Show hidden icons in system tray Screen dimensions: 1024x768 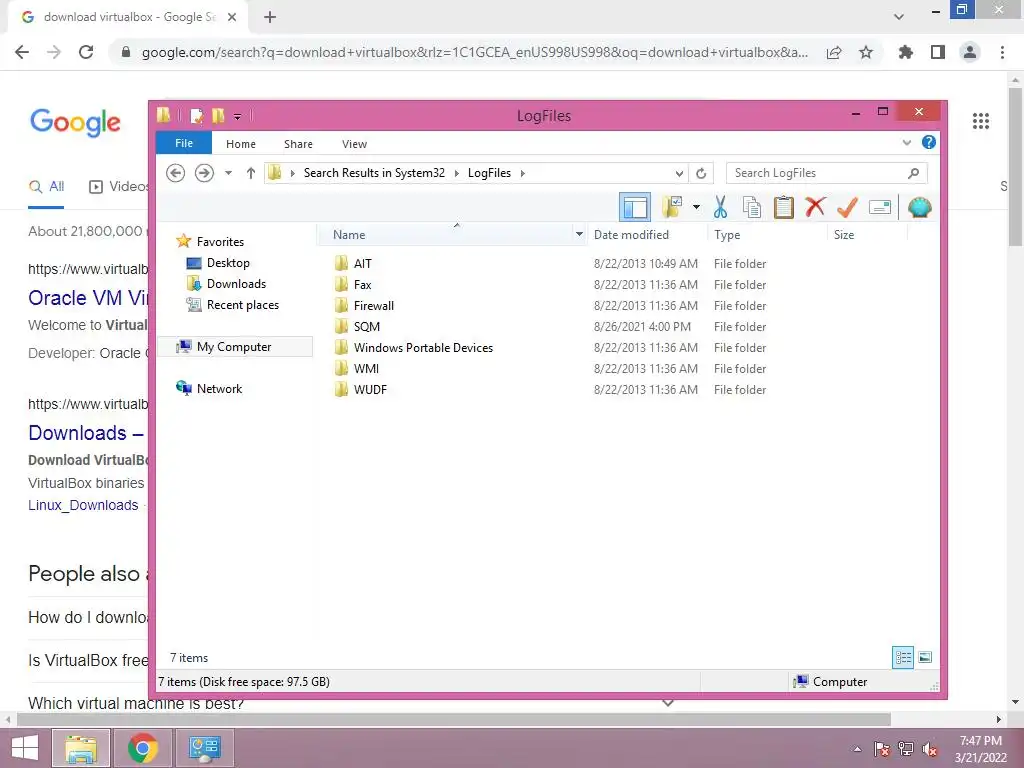(x=857, y=750)
